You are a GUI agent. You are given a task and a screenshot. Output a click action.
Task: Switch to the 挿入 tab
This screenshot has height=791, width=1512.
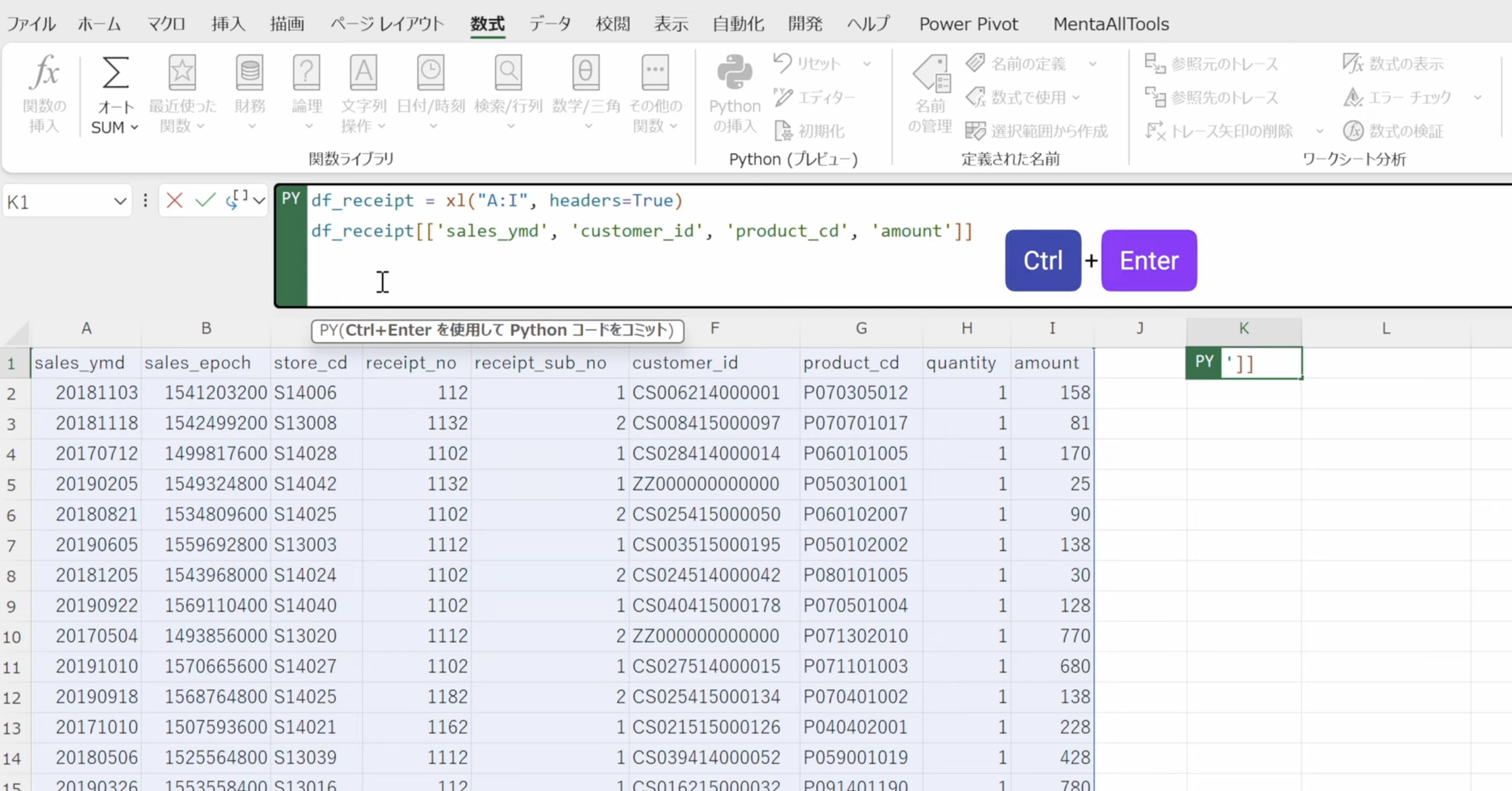228,24
